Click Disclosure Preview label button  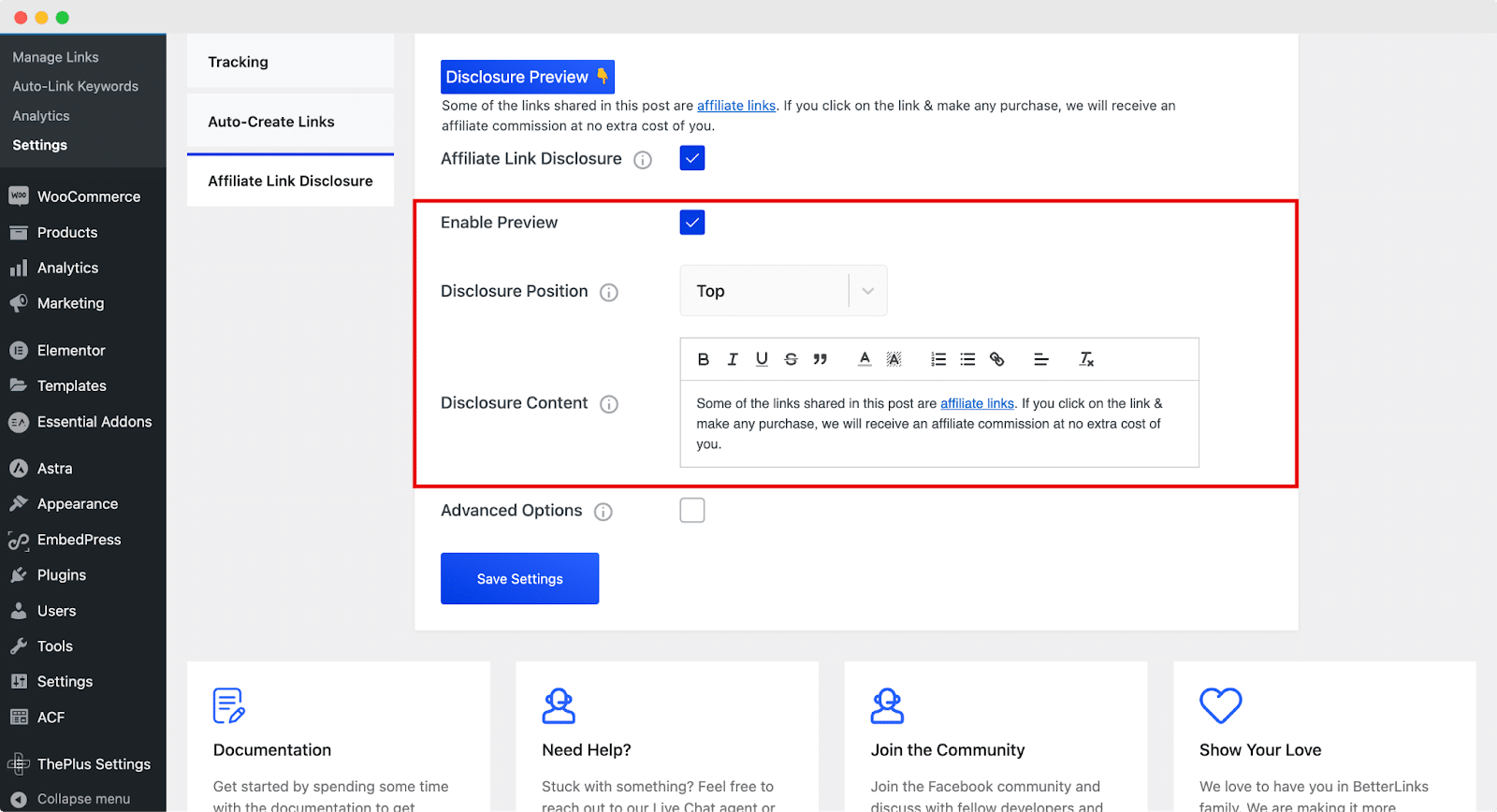tap(528, 77)
